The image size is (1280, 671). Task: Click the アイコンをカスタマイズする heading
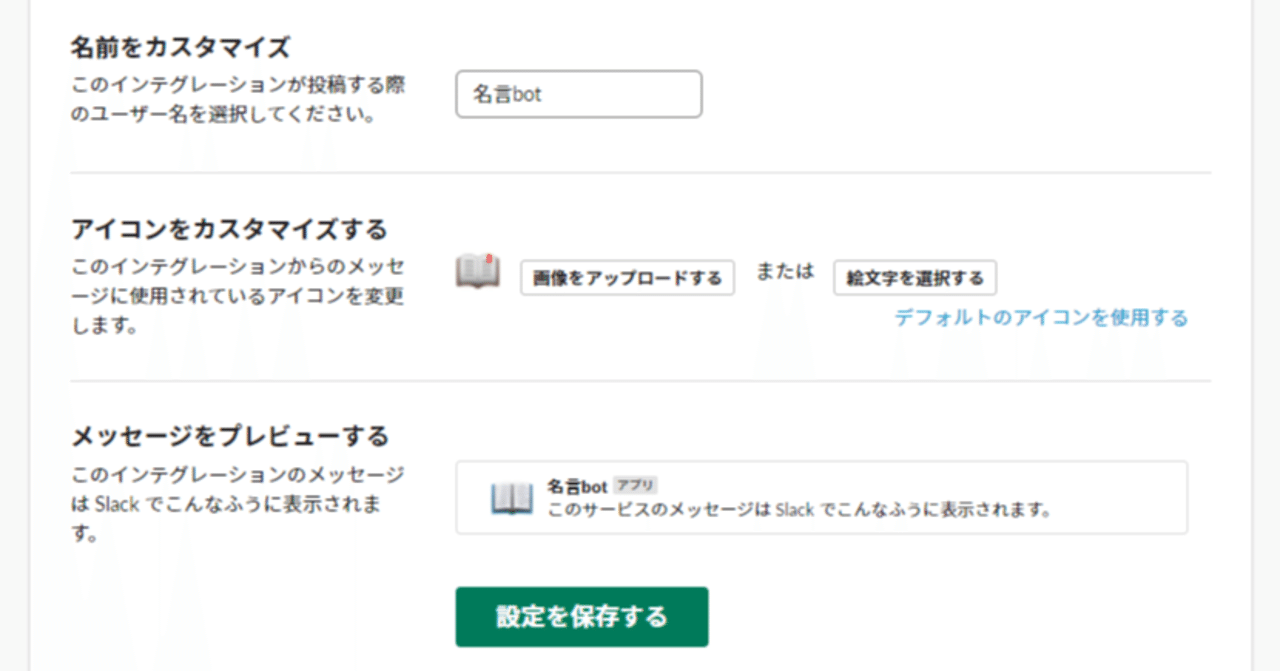[x=229, y=229]
